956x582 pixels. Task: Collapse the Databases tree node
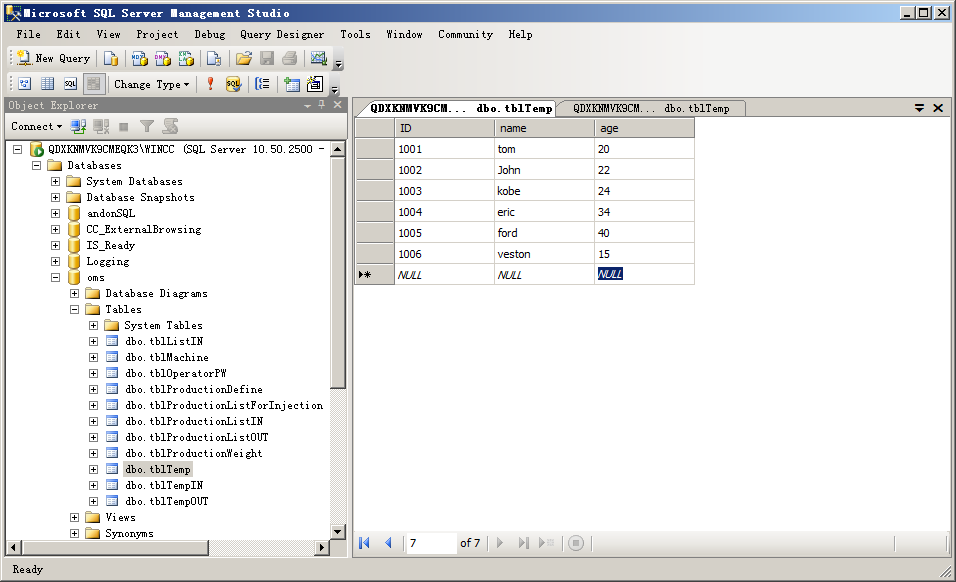tap(37, 166)
